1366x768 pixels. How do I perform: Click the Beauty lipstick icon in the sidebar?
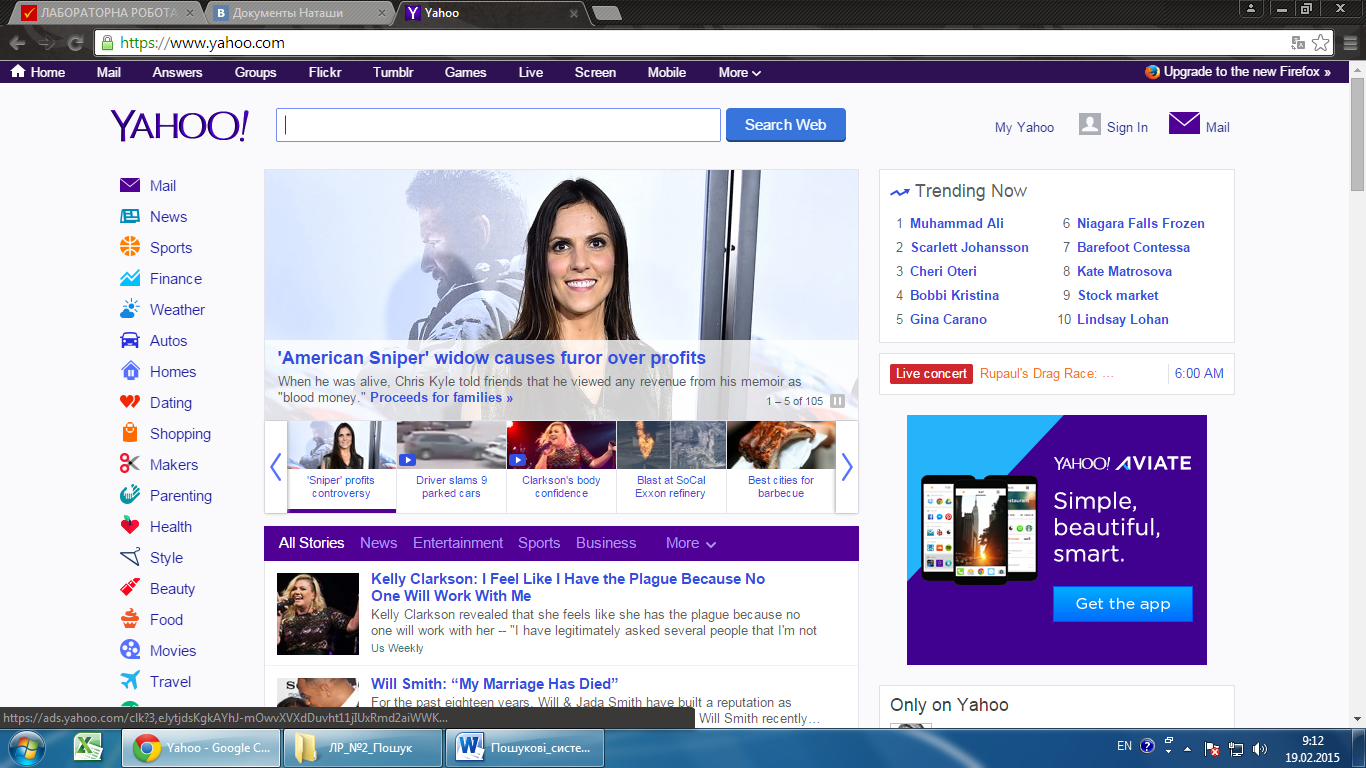[x=130, y=588]
